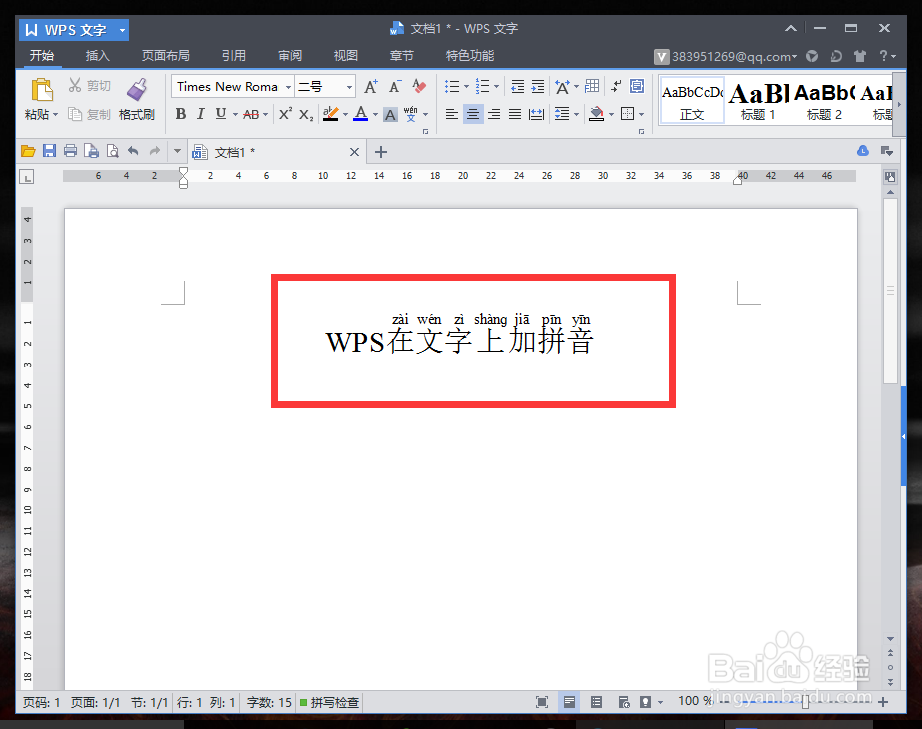Open the 特色功能 tab
Viewport: 922px width, 729px height.
click(469, 56)
